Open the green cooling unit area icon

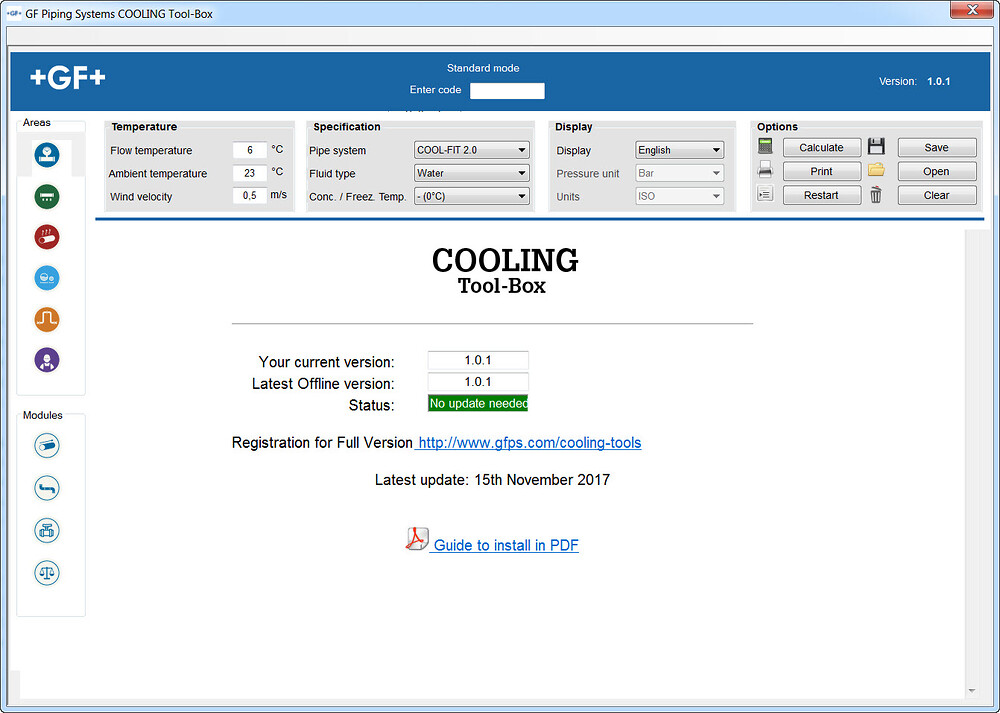(x=47, y=196)
